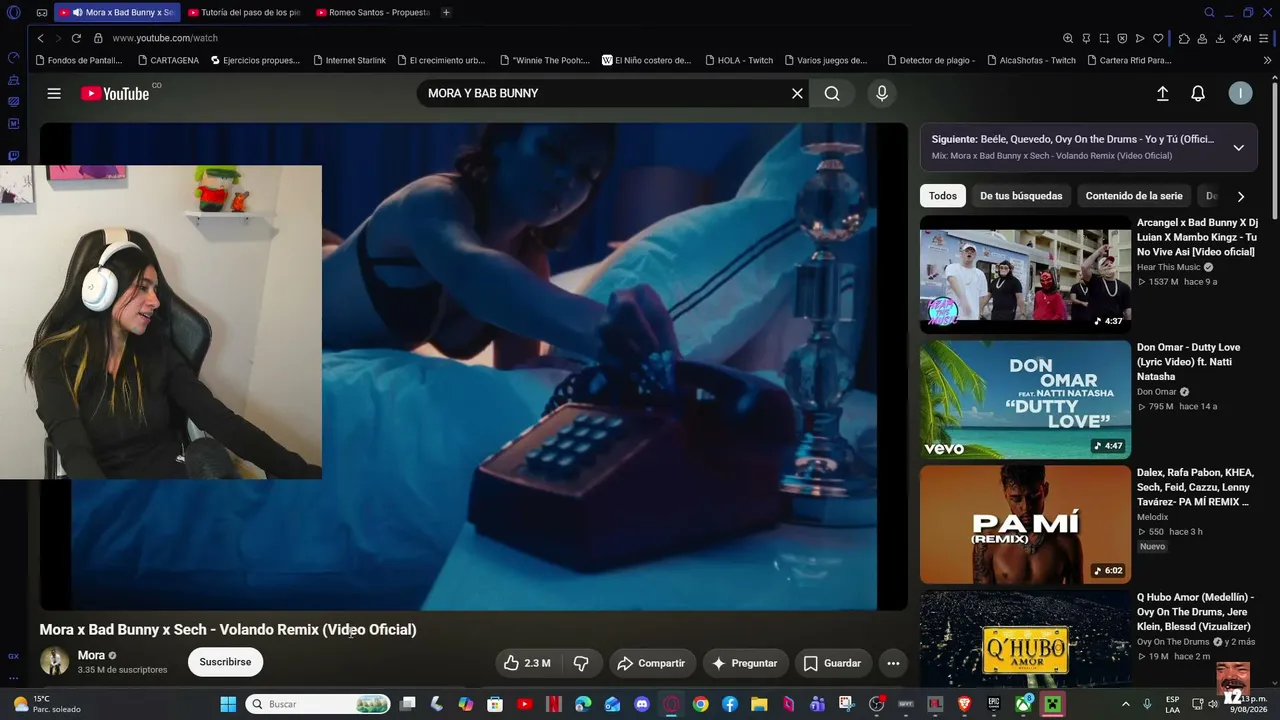Mute the Mora x Bad Bunny tab audio
This screenshot has height=720, width=1280.
pyautogui.click(x=77, y=12)
